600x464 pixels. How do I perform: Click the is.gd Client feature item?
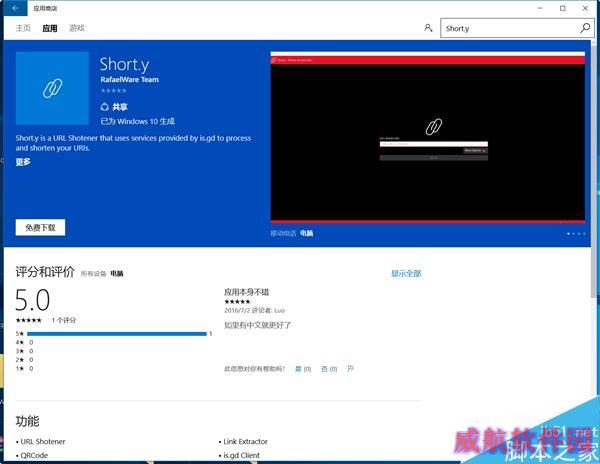[241, 455]
